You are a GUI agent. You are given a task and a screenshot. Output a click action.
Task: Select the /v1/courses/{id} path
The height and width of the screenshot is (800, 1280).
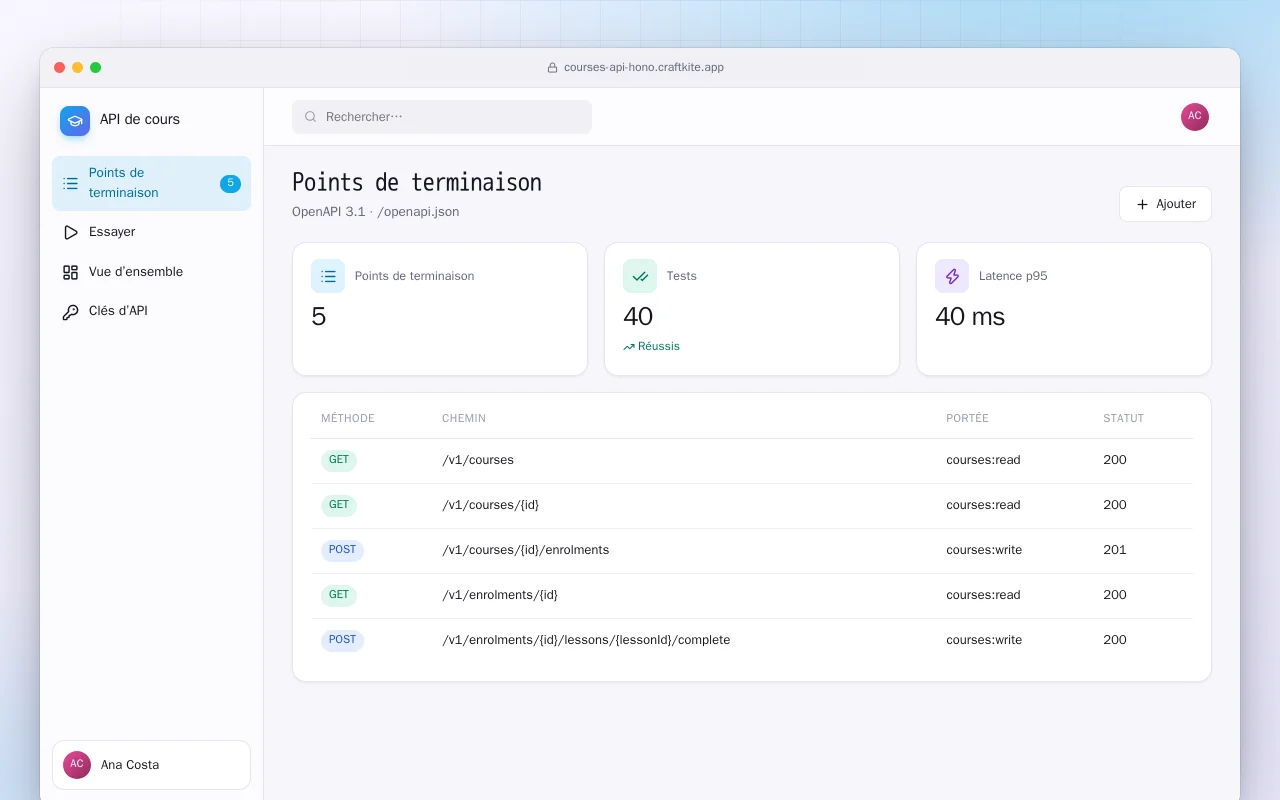pyautogui.click(x=490, y=505)
